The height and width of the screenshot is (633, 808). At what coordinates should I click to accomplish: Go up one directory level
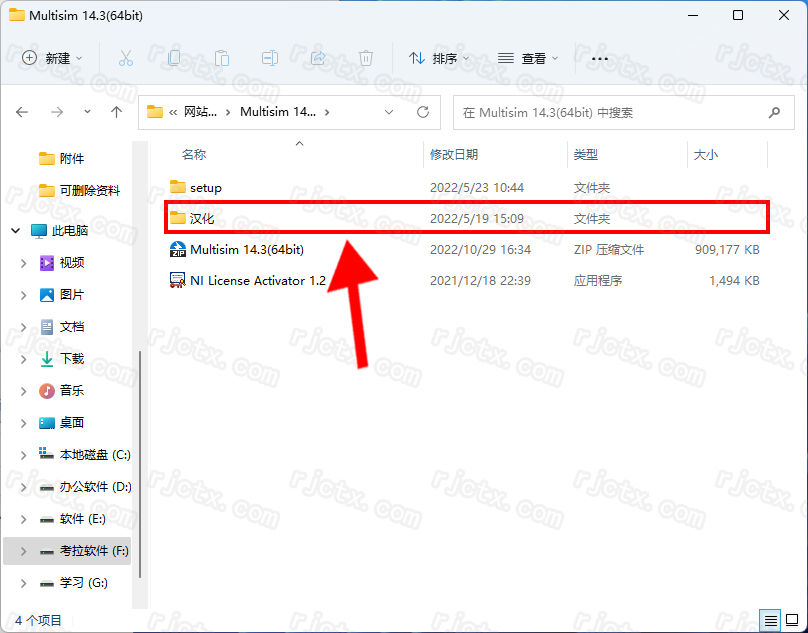116,112
